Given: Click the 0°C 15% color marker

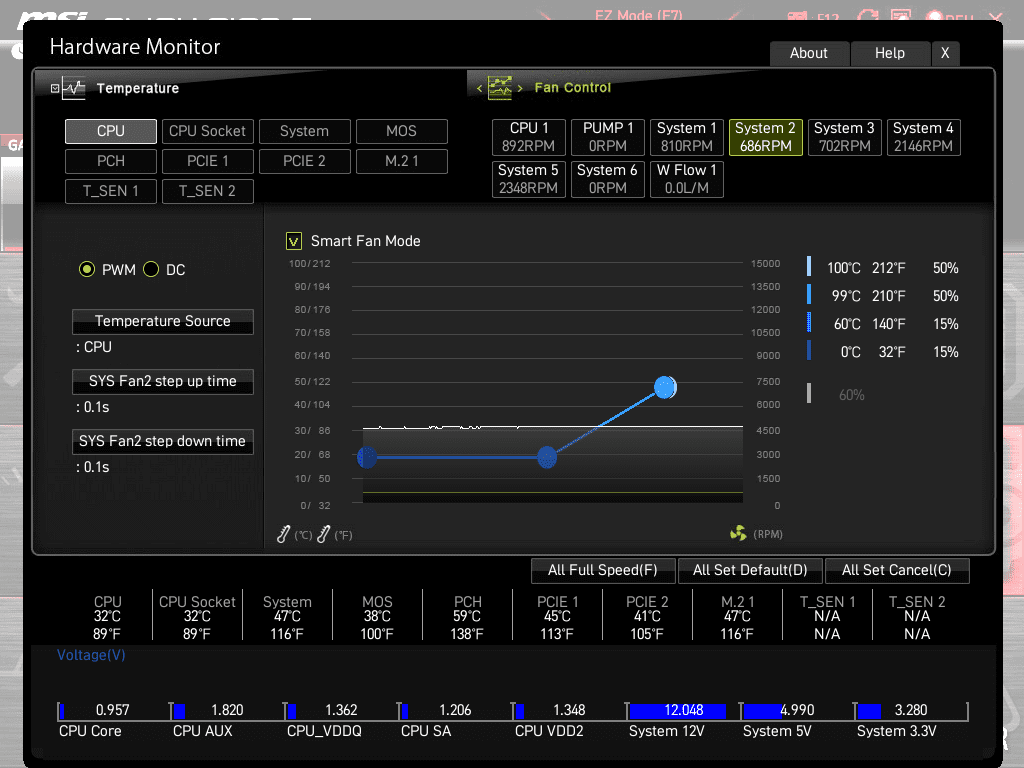Looking at the screenshot, I should pyautogui.click(x=809, y=351).
